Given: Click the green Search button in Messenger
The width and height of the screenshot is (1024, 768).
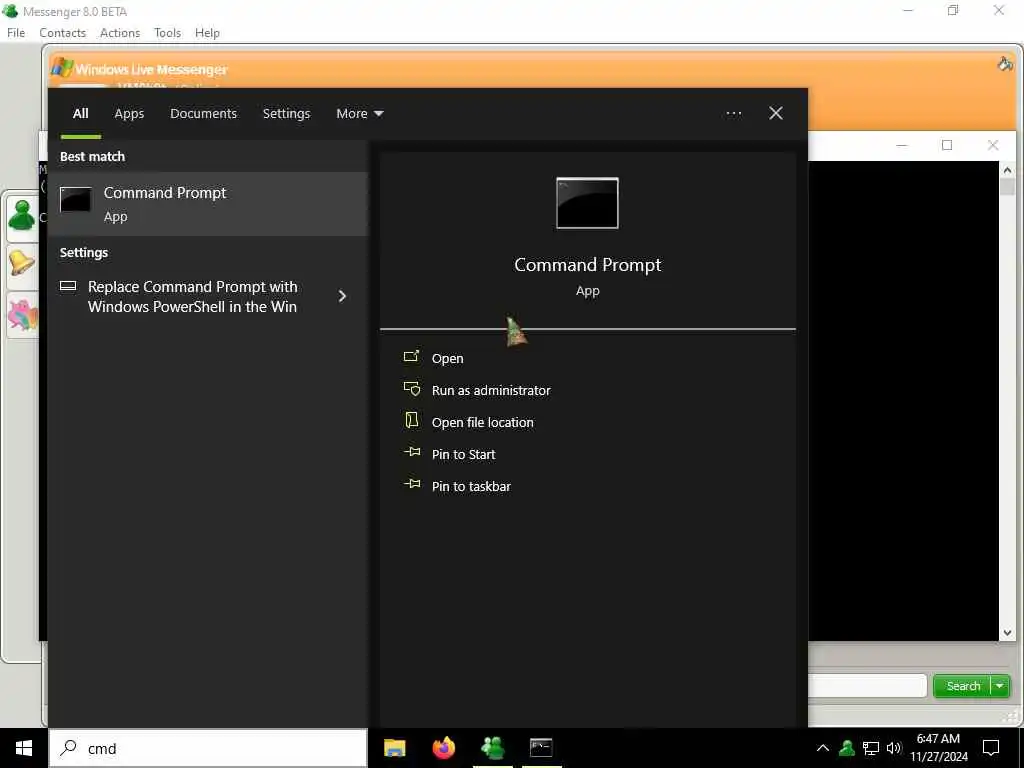Looking at the screenshot, I should tap(963, 686).
